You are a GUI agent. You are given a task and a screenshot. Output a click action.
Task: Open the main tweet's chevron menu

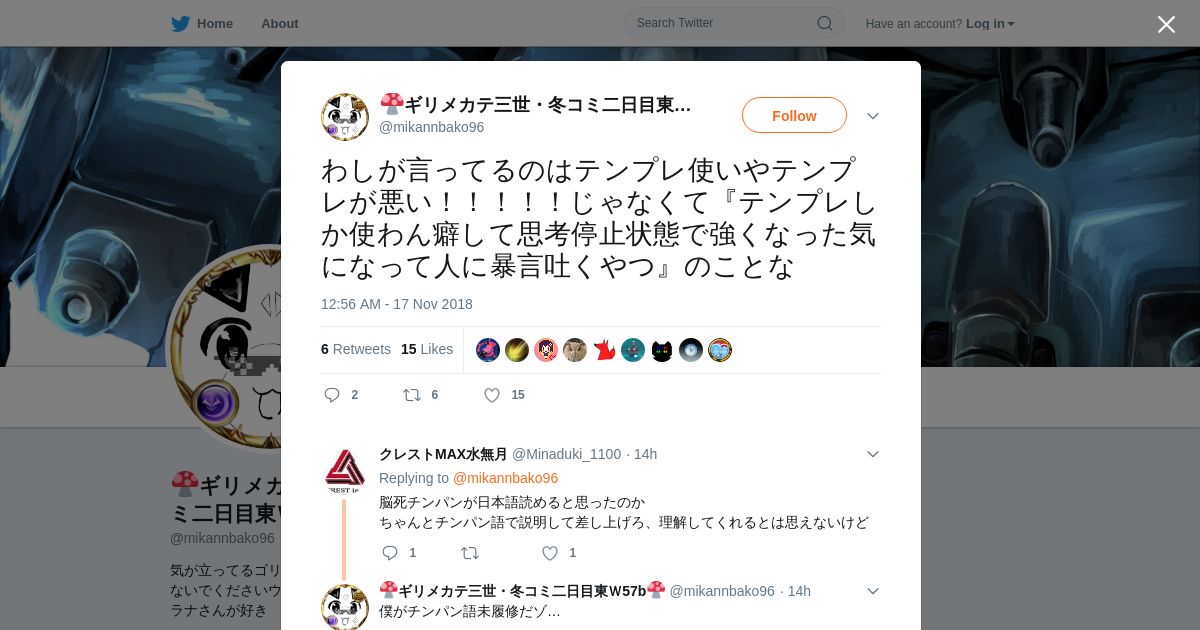click(x=873, y=116)
